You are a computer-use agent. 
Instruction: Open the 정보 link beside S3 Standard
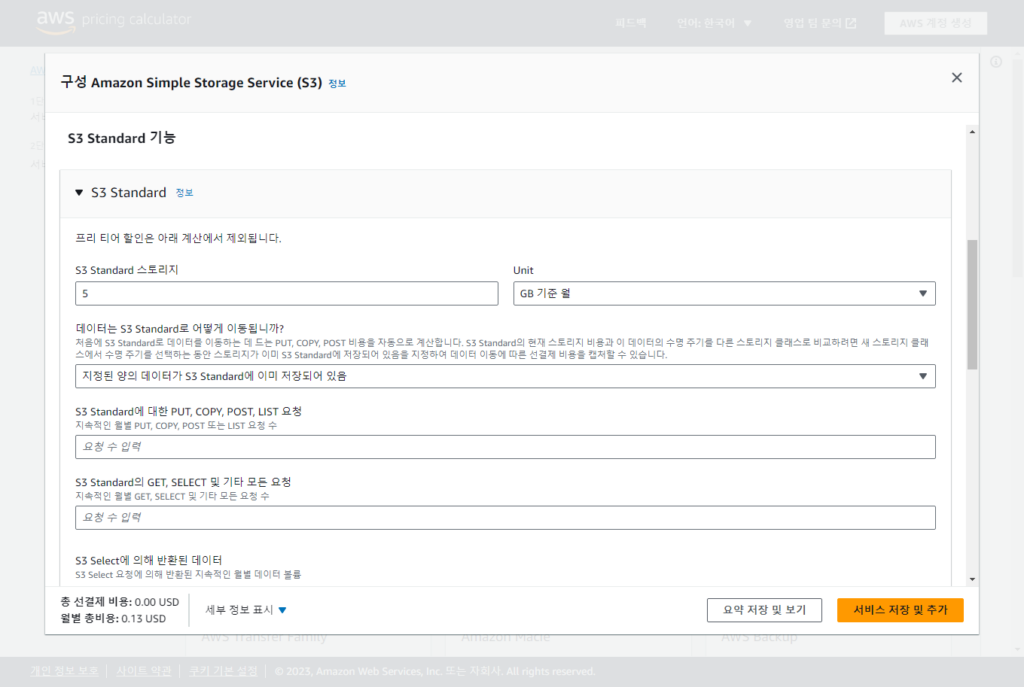pos(184,193)
